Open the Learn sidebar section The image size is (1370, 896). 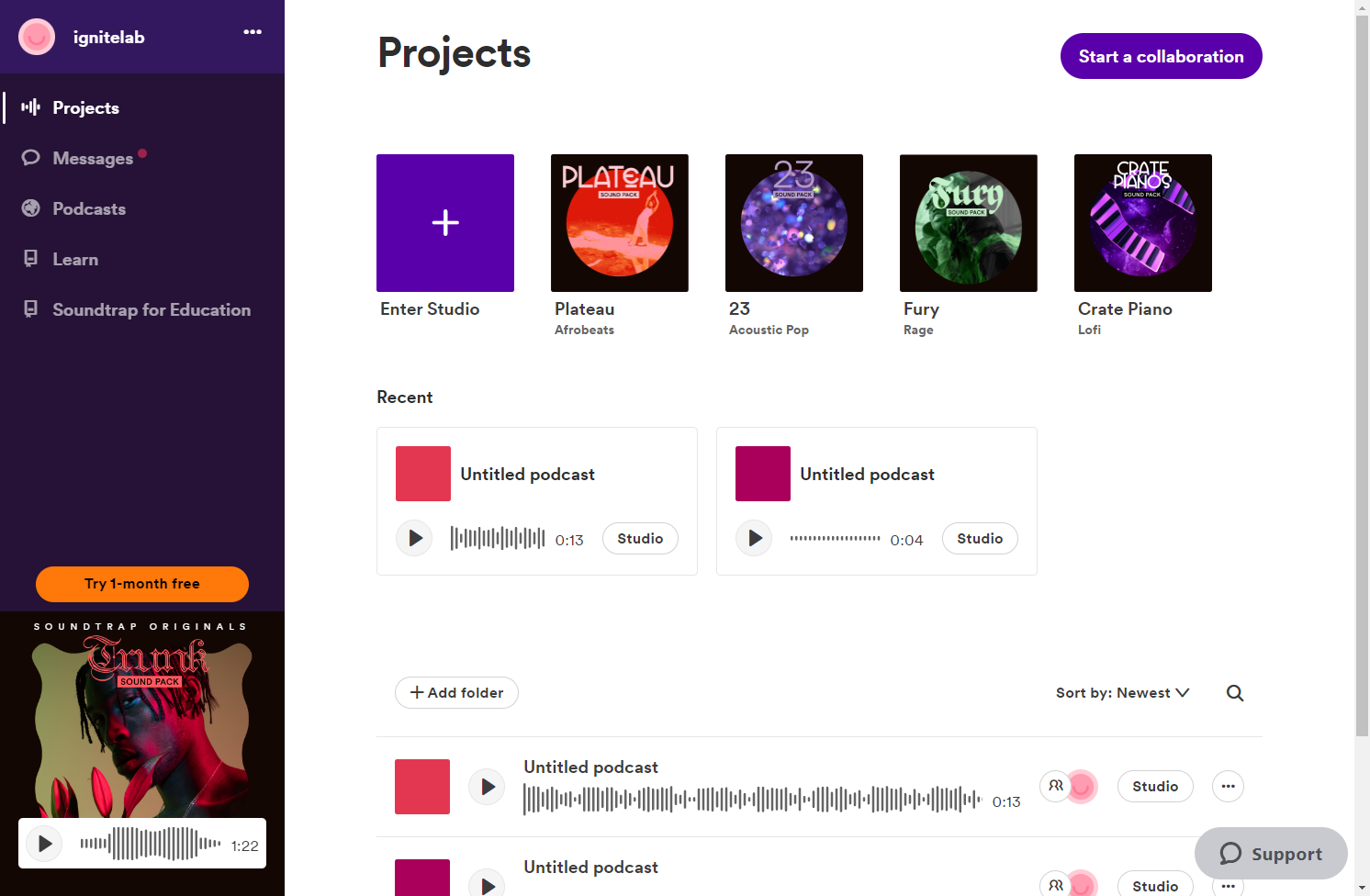74,259
